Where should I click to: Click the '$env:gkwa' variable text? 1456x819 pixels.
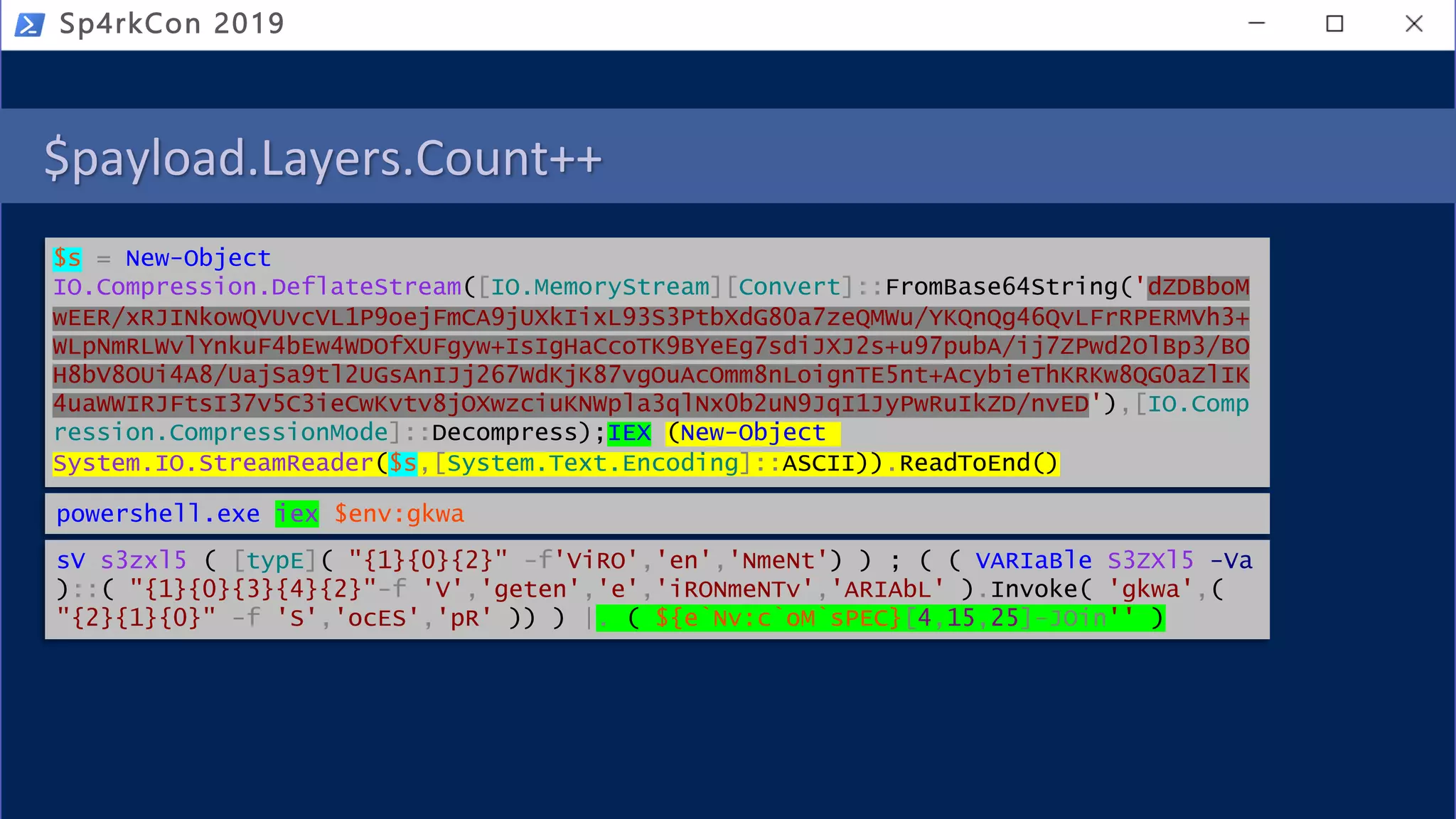(x=400, y=513)
